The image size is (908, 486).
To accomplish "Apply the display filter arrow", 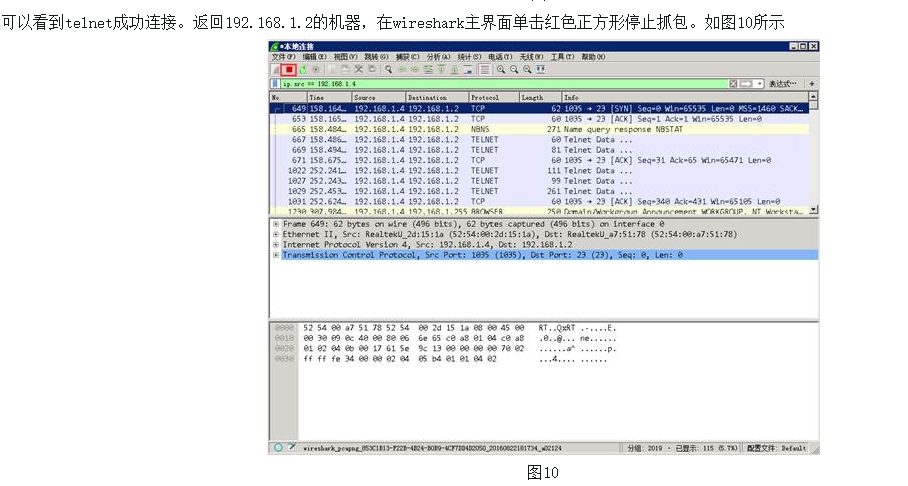I will [x=747, y=83].
